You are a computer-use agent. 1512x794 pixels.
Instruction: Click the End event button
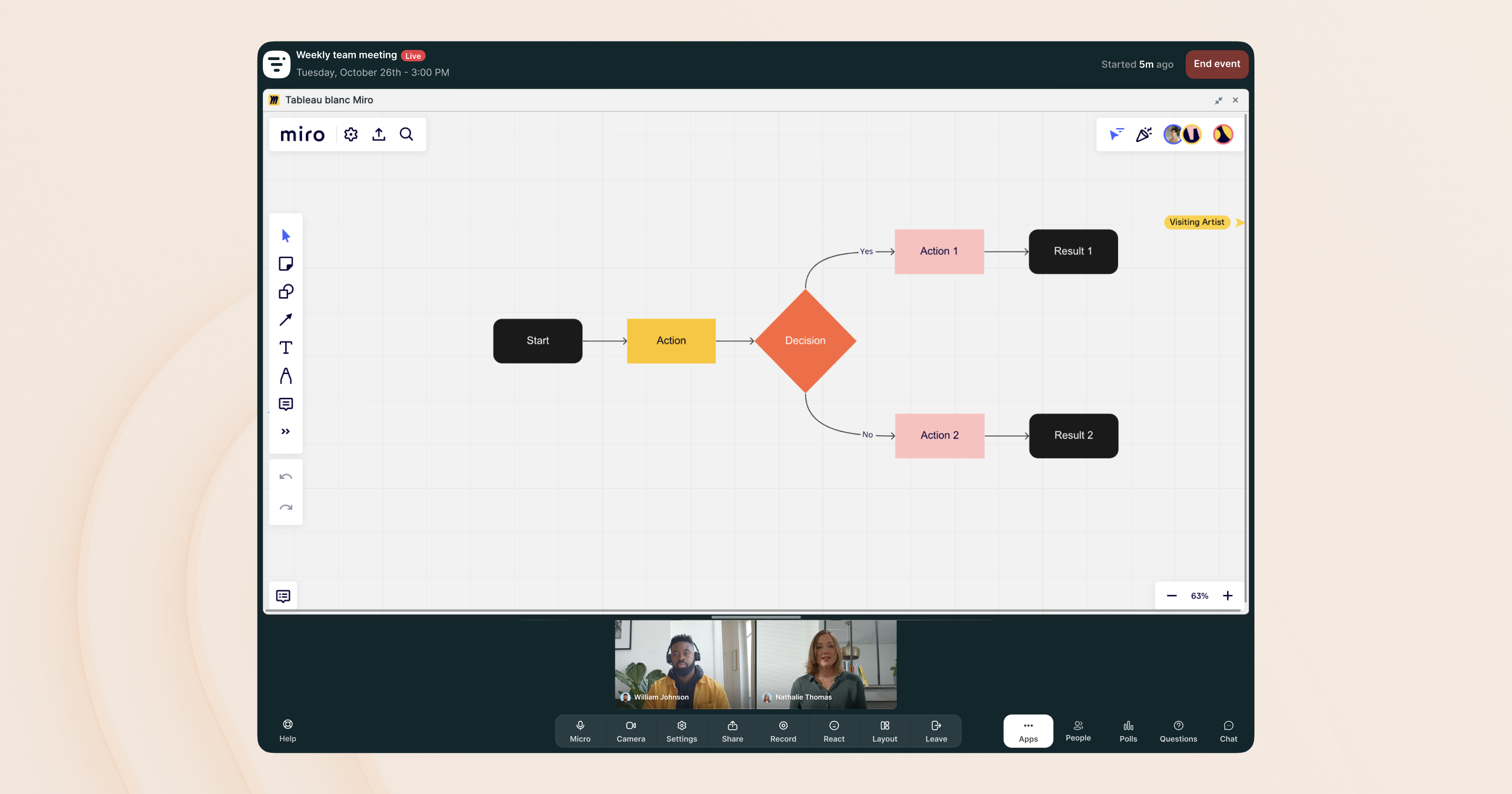1217,64
